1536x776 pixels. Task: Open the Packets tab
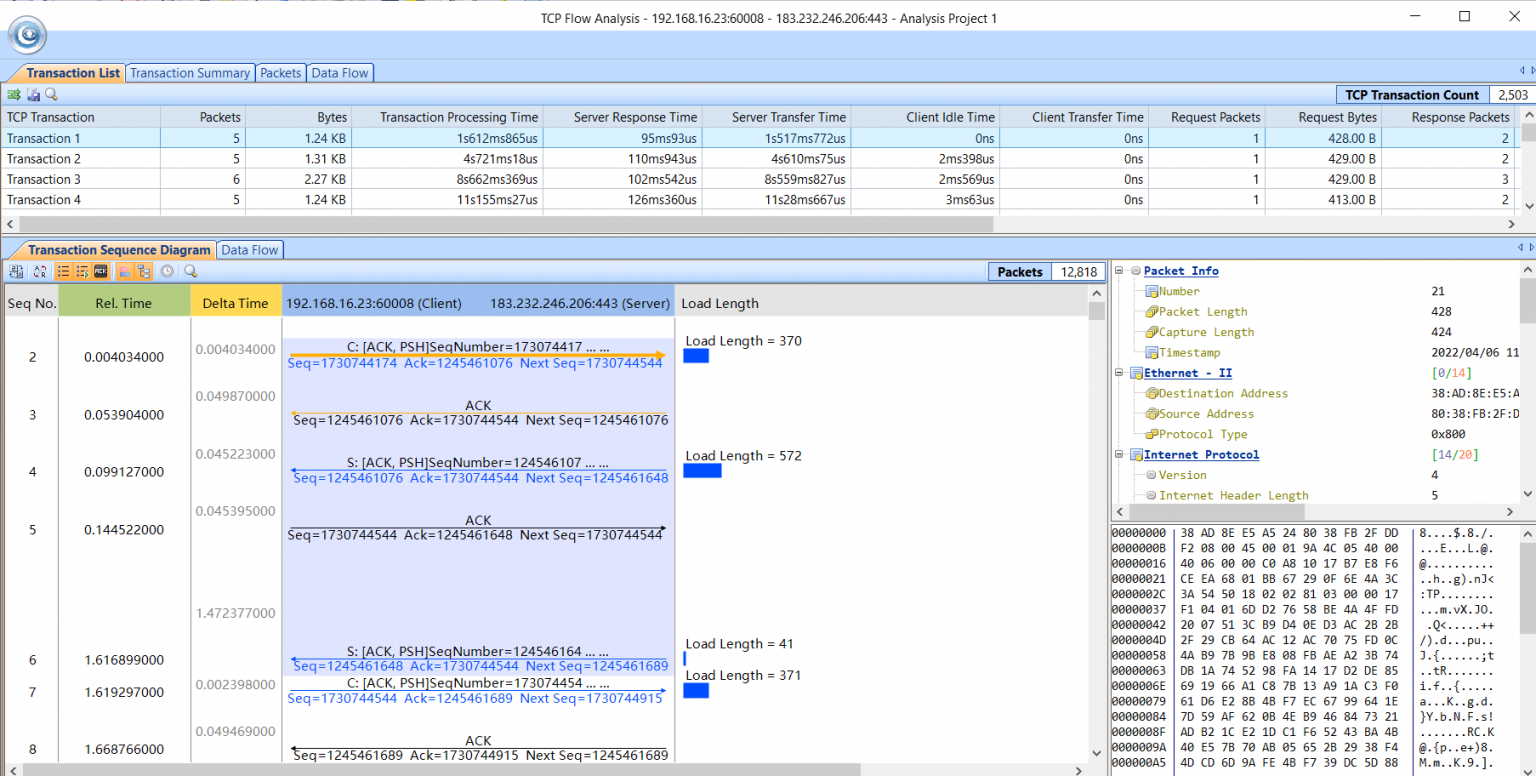coord(280,73)
